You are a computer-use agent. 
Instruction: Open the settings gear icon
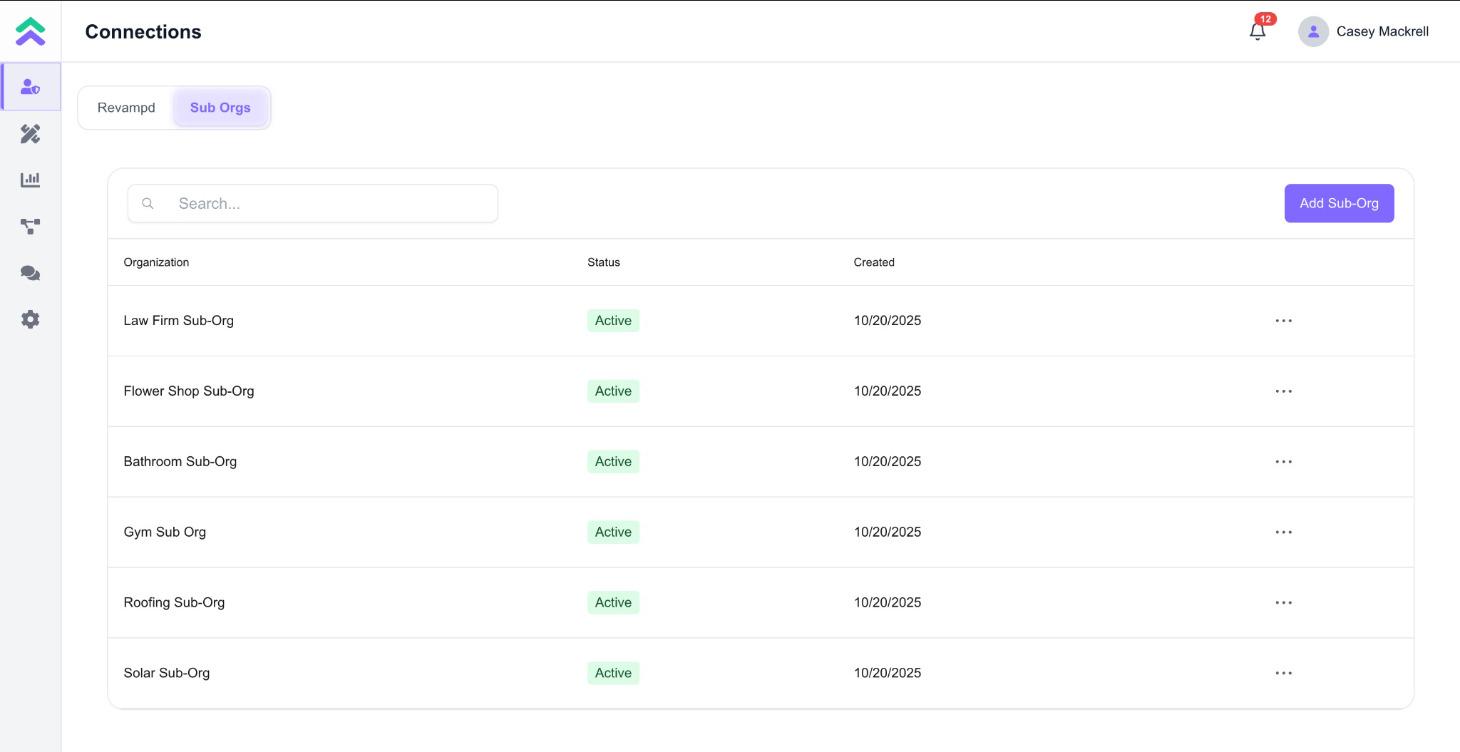[30, 320]
